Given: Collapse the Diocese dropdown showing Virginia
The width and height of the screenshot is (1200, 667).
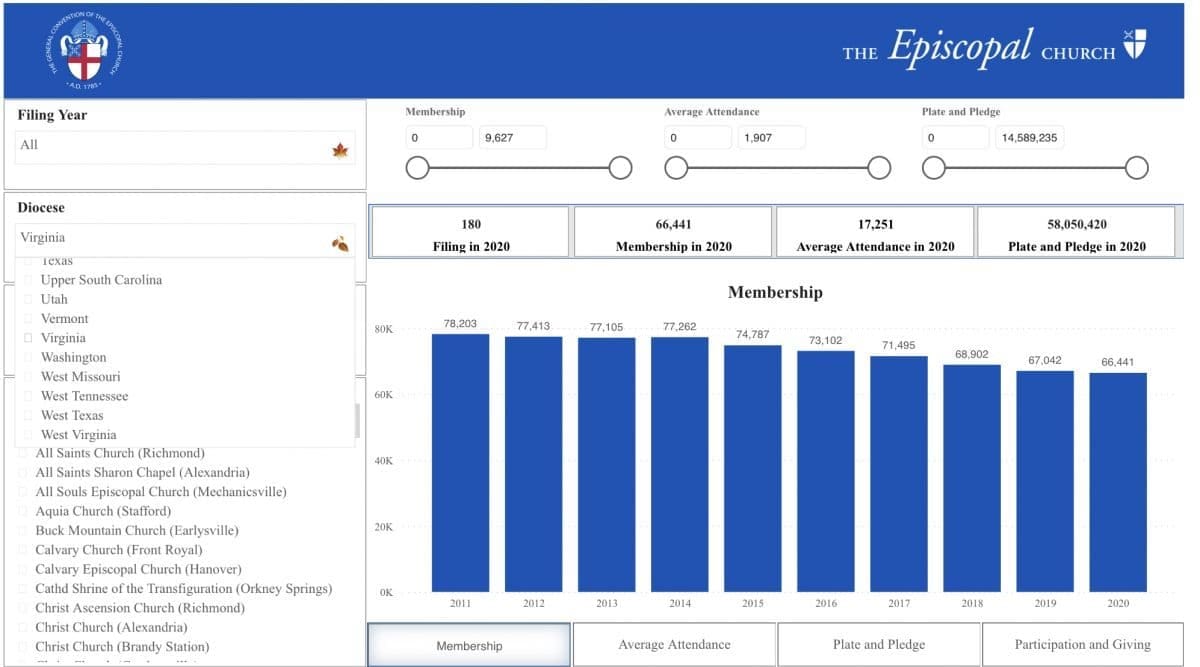Looking at the screenshot, I should point(185,239).
